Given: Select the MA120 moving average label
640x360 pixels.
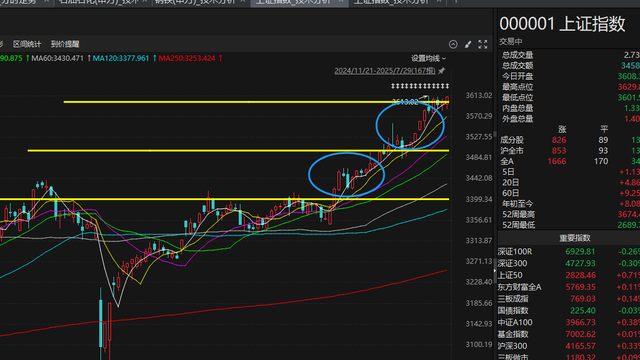Looking at the screenshot, I should (120, 58).
